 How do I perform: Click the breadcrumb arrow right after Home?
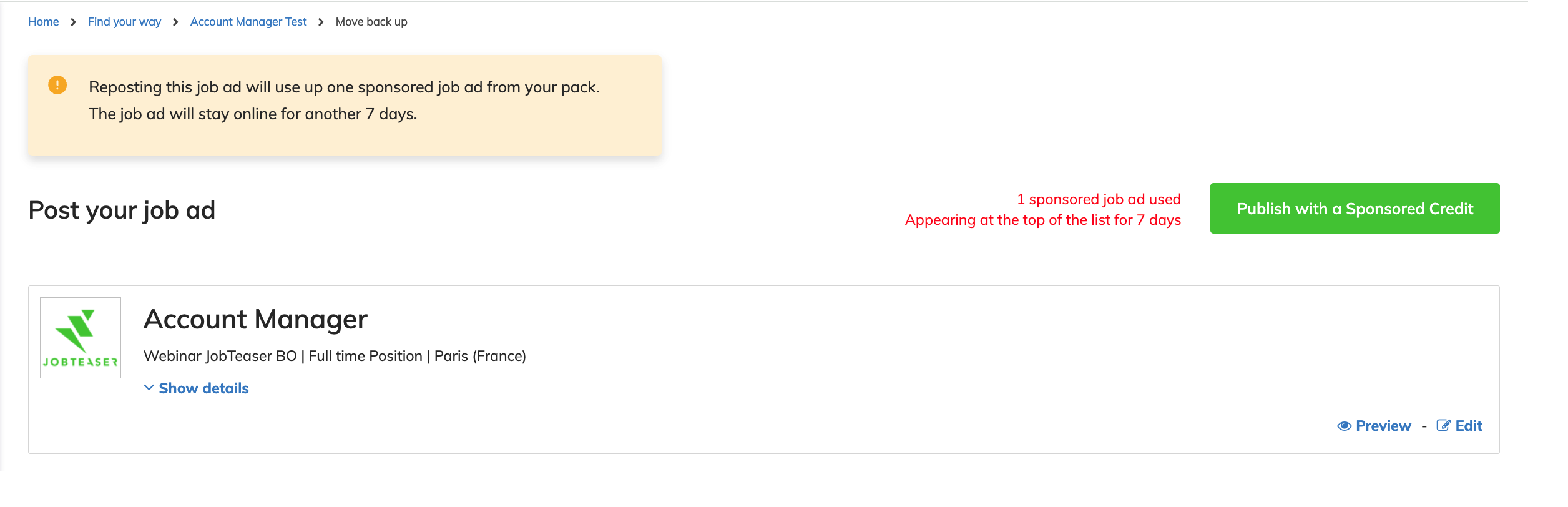click(73, 22)
